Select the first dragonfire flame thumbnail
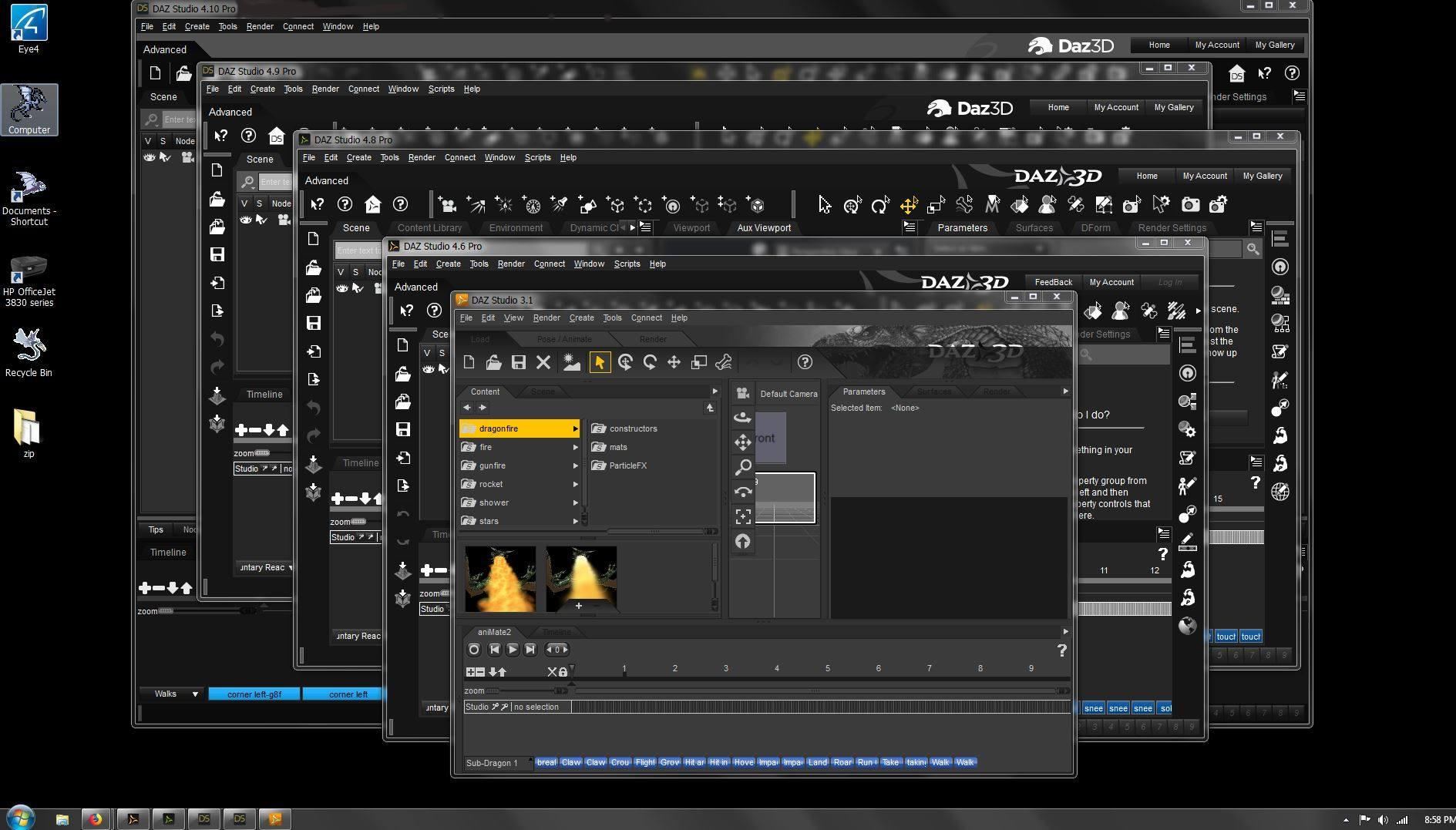This screenshot has height=830, width=1456. 500,579
